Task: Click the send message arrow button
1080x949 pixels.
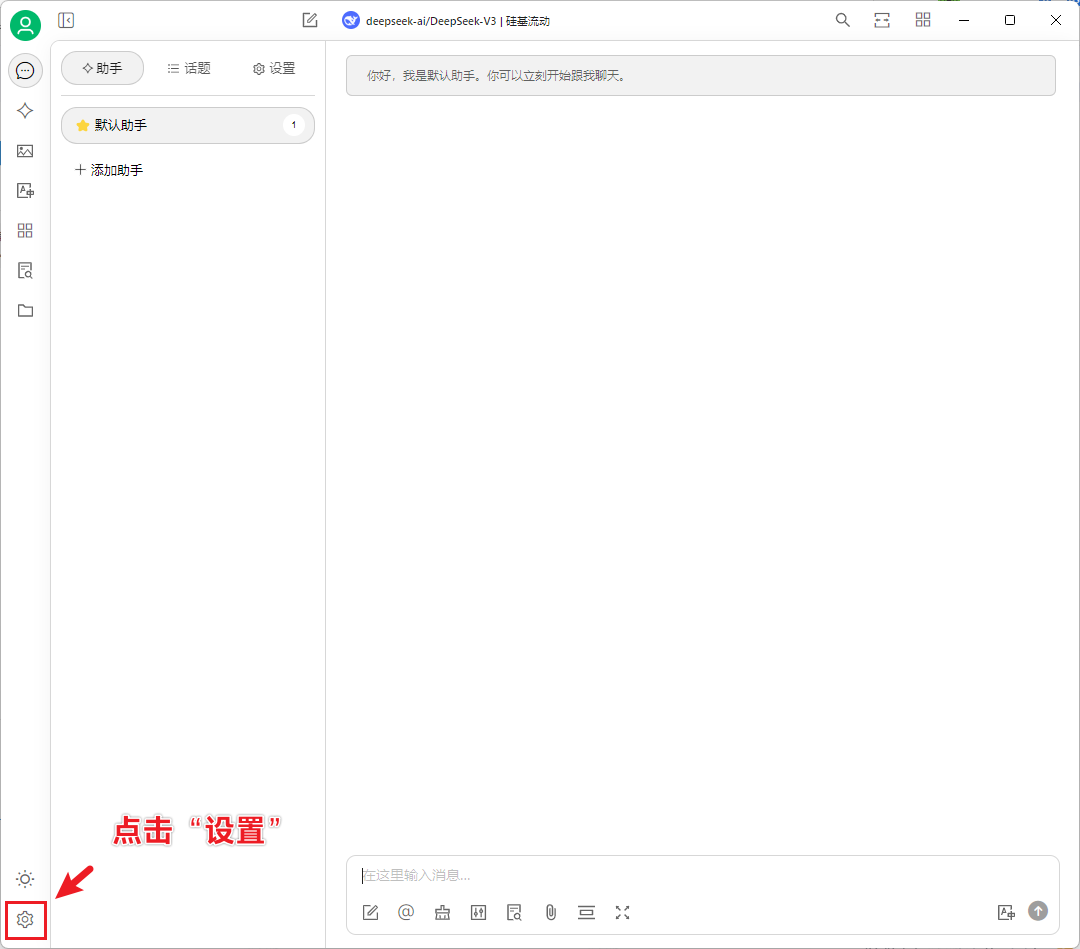Action: [1038, 911]
